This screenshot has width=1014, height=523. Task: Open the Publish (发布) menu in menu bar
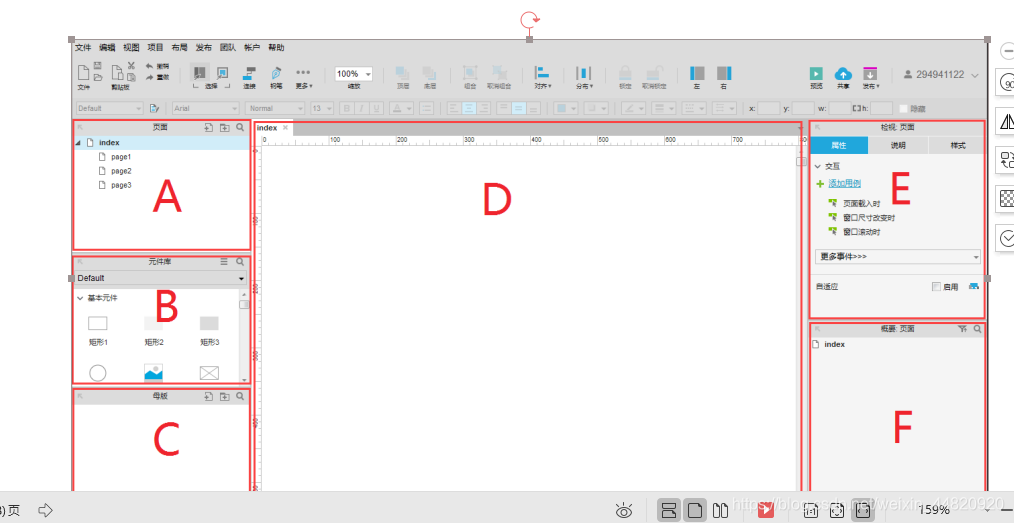(x=204, y=48)
